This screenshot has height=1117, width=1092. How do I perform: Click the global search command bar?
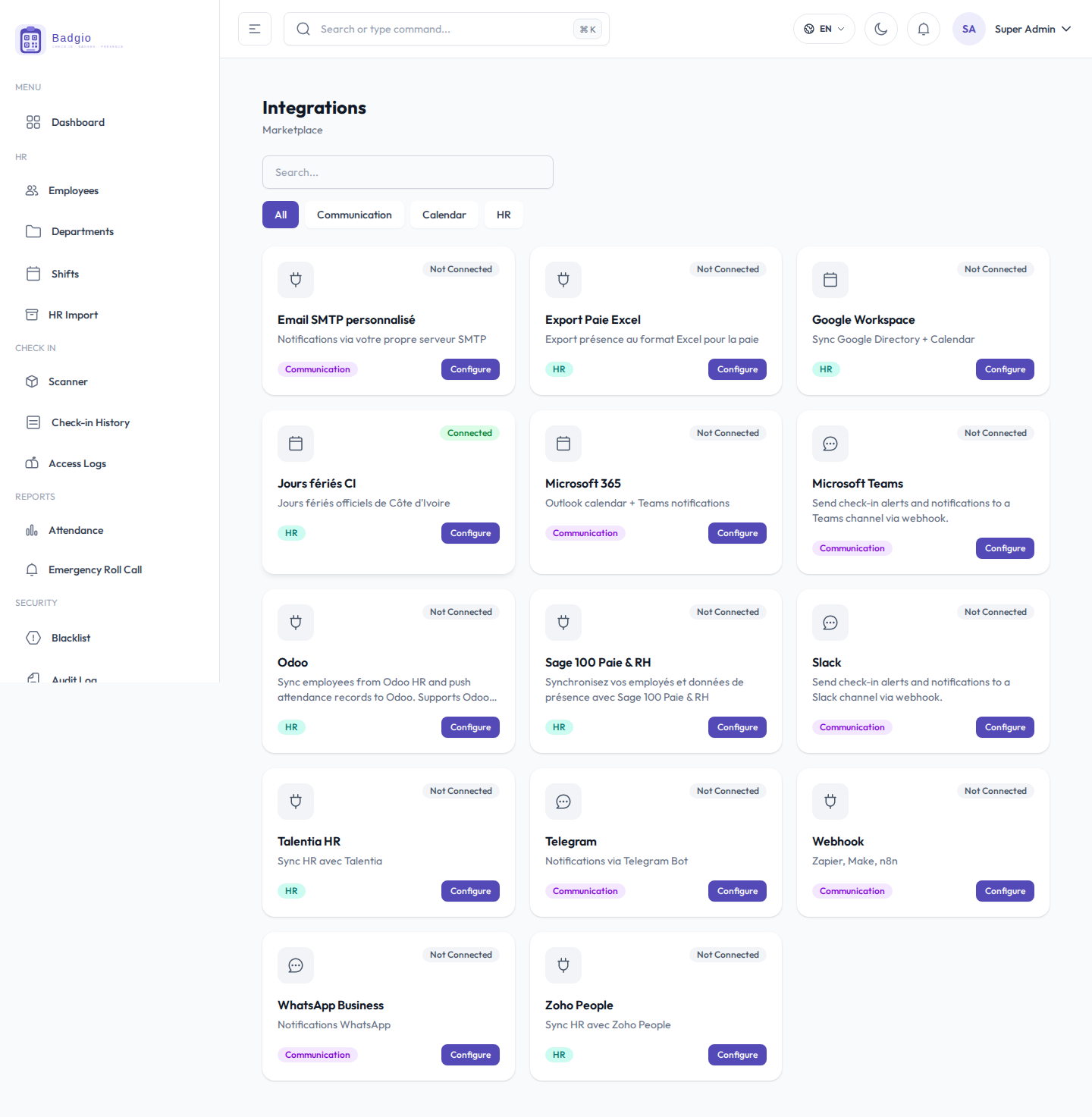point(447,29)
